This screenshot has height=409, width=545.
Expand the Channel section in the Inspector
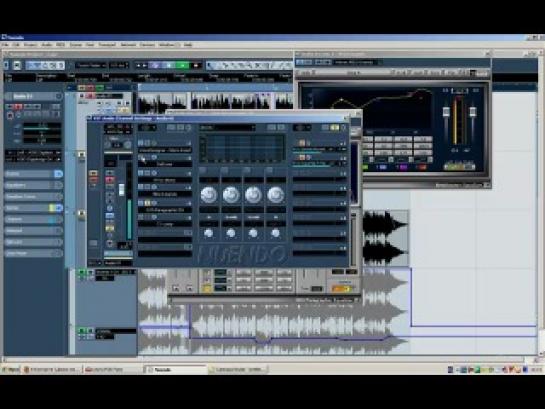[34, 219]
